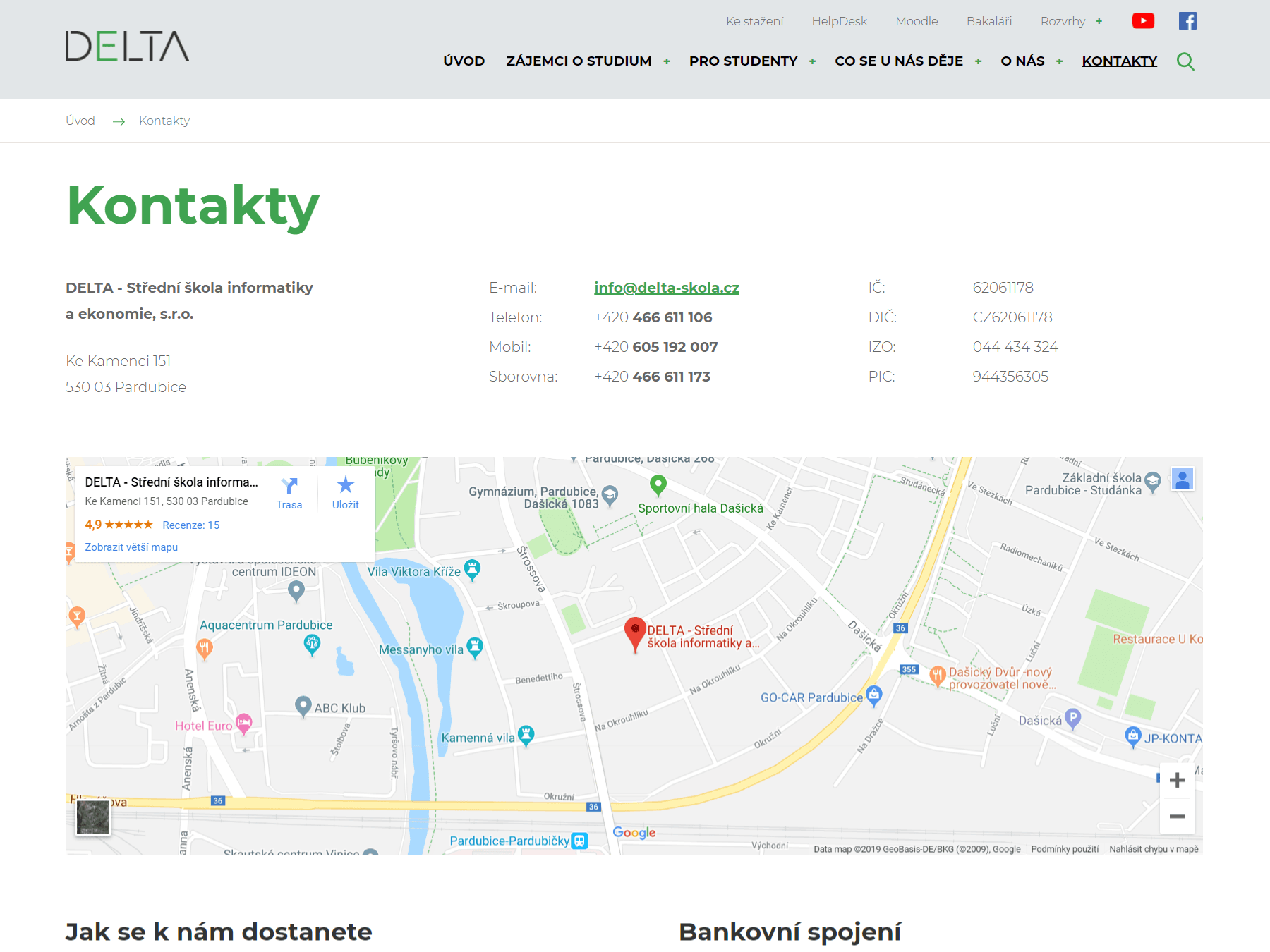Open the YouTube channel icon
Viewport: 1270px width, 952px height.
[x=1142, y=21]
